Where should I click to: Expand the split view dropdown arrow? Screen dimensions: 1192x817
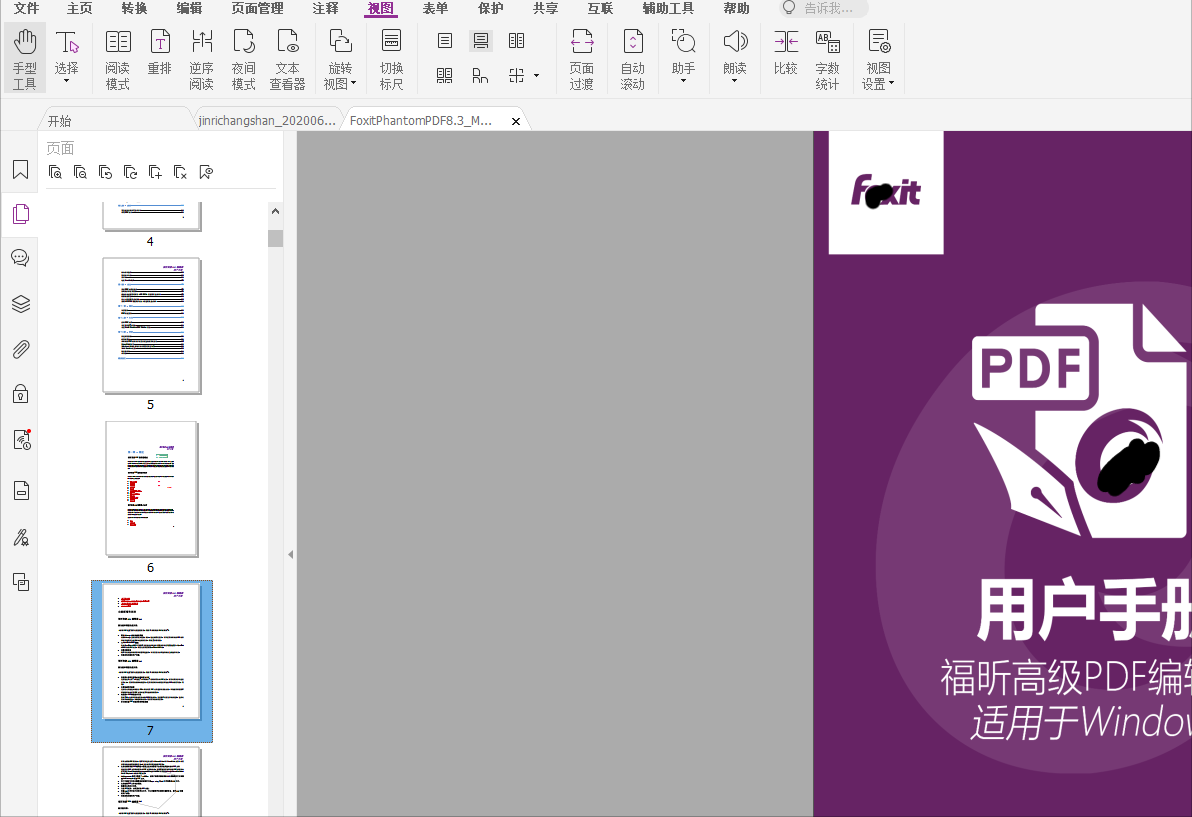click(537, 75)
